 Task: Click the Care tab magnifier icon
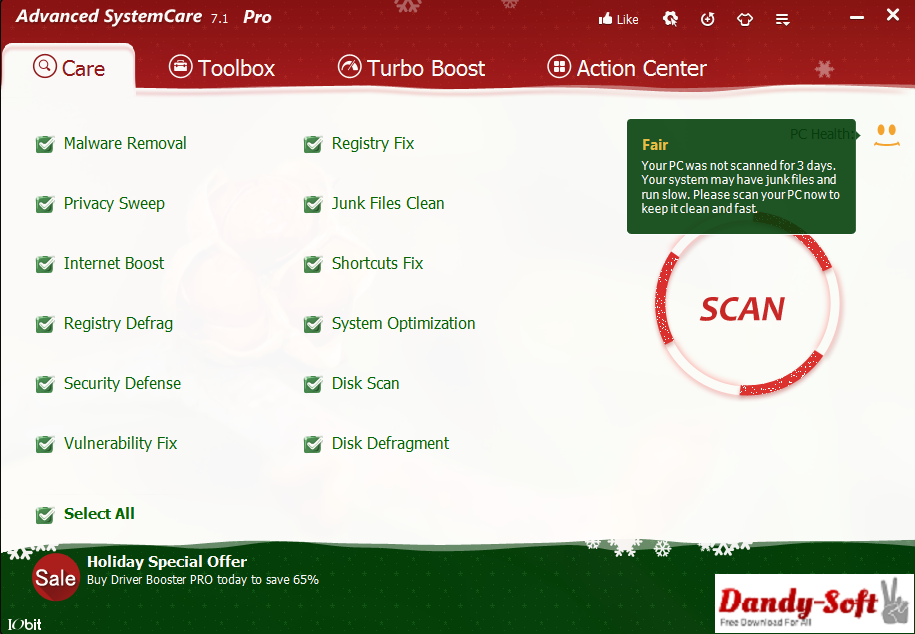[47, 68]
